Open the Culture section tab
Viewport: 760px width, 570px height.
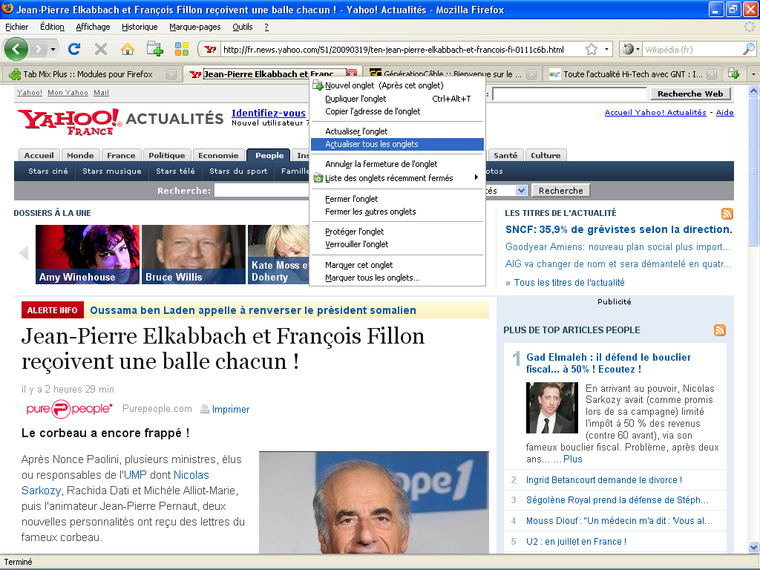tap(545, 155)
